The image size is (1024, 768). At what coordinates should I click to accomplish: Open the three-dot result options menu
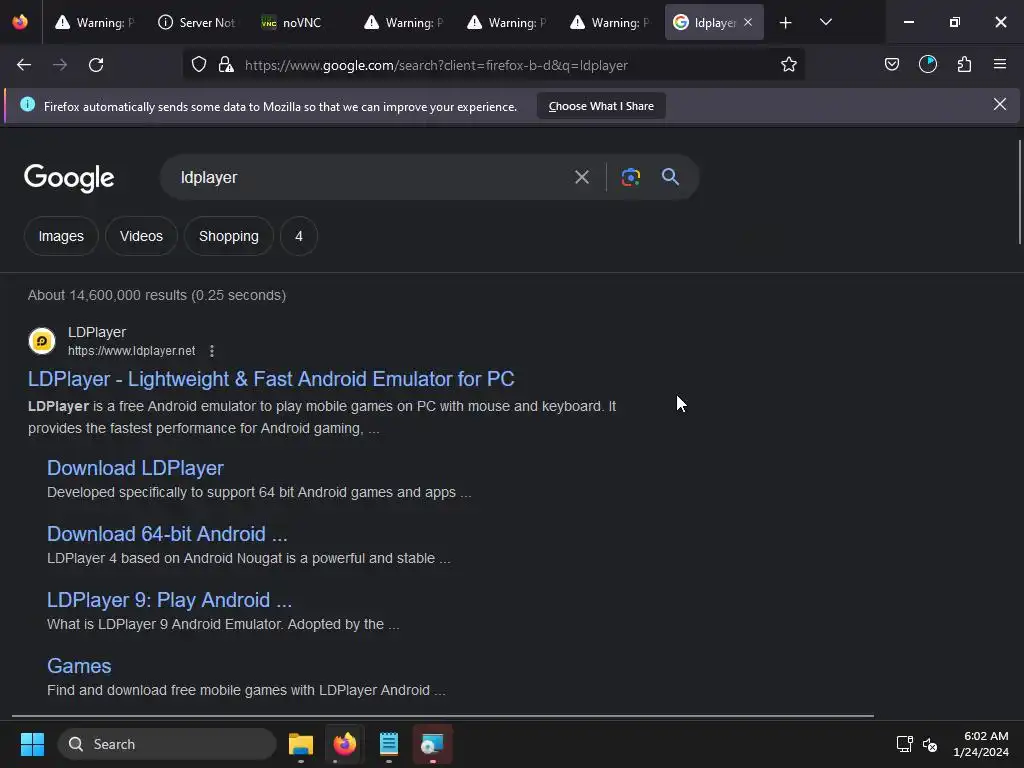[x=212, y=351]
